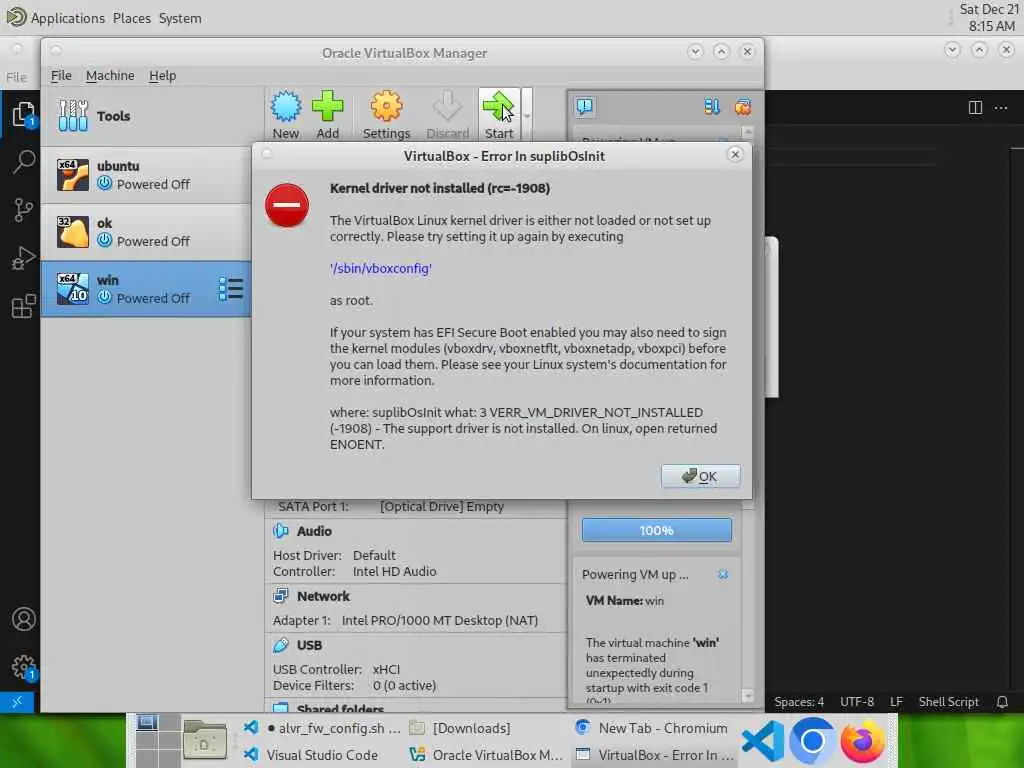Launch Chromium from panel launcher icon
The height and width of the screenshot is (768, 1024).
[812, 741]
